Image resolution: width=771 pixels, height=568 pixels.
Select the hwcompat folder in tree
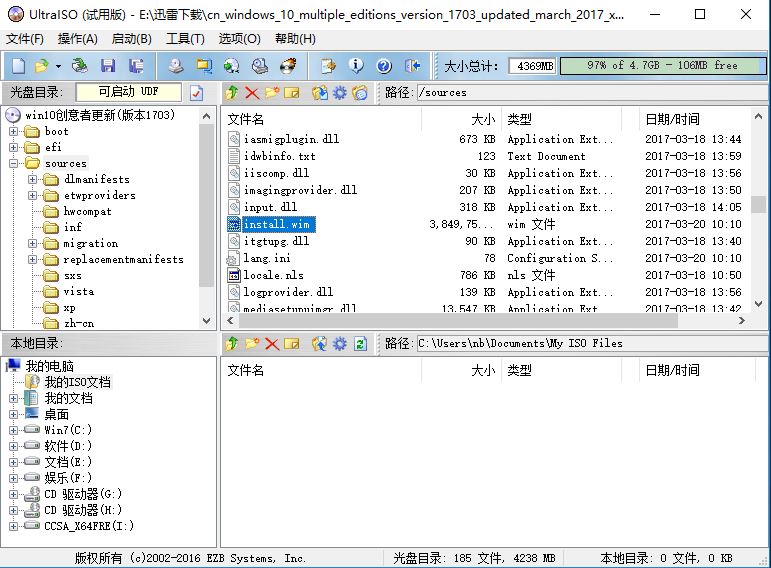(x=88, y=211)
